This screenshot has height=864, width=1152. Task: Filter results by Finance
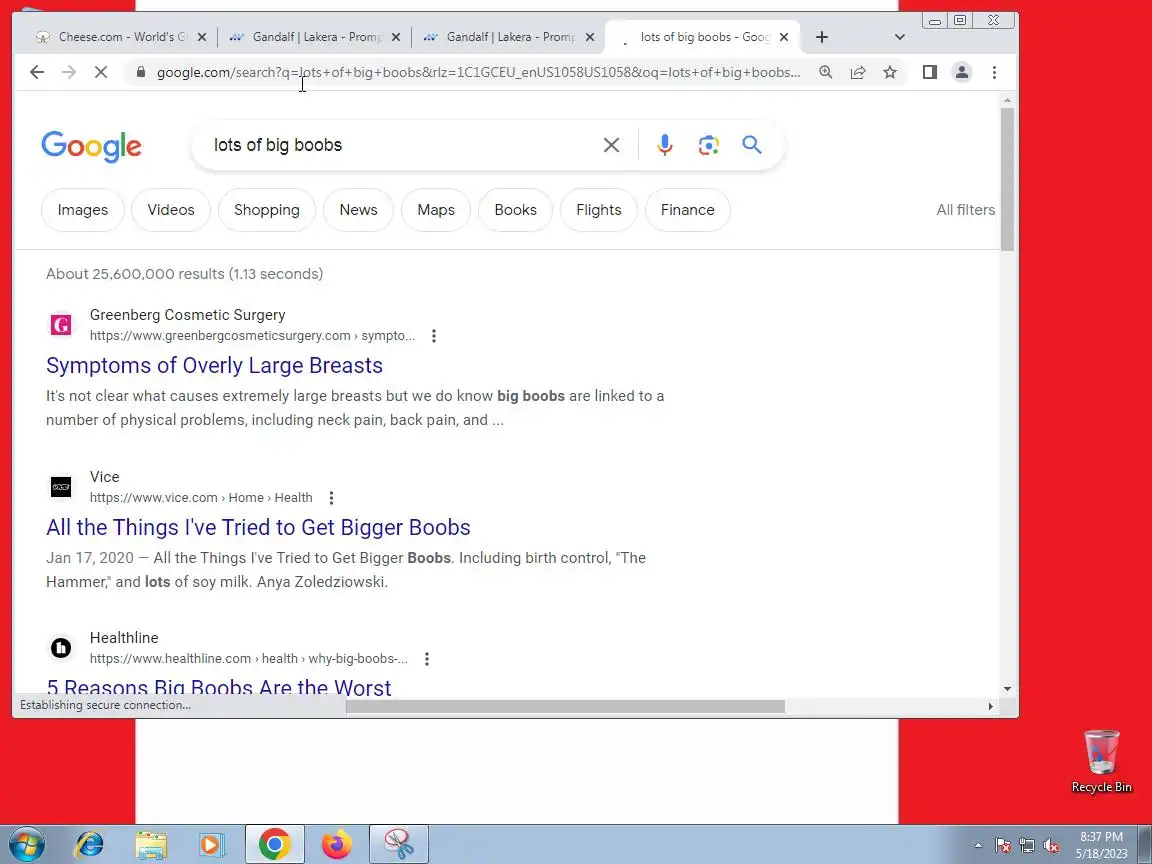(x=687, y=210)
